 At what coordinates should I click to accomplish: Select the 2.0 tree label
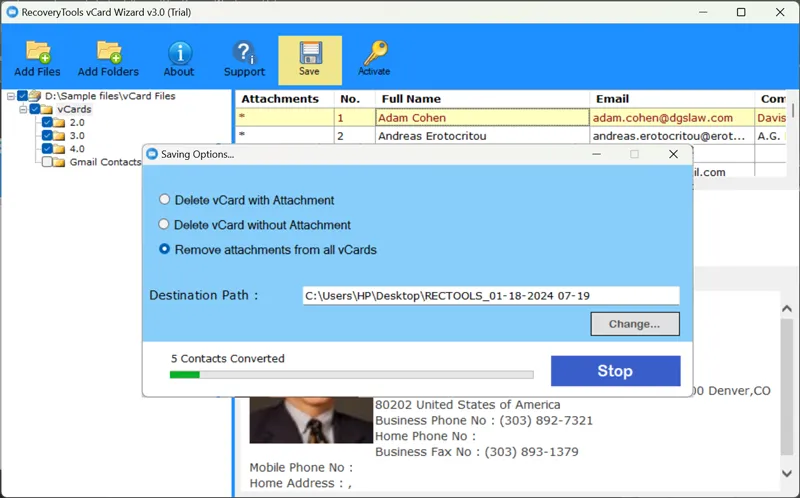pos(77,122)
